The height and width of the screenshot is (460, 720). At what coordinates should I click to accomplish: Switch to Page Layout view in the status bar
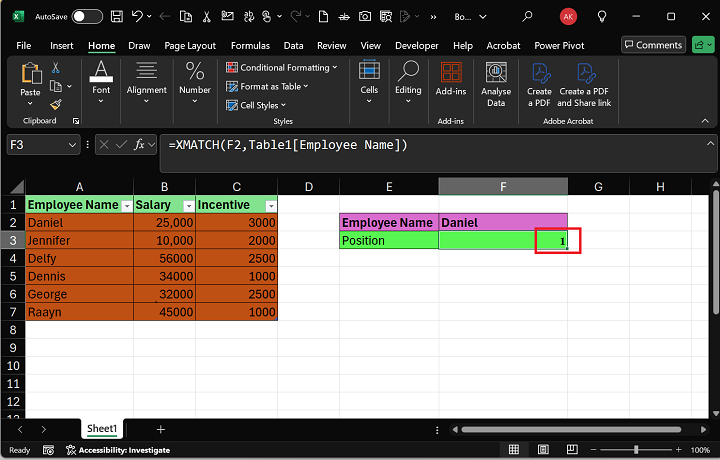coord(543,449)
